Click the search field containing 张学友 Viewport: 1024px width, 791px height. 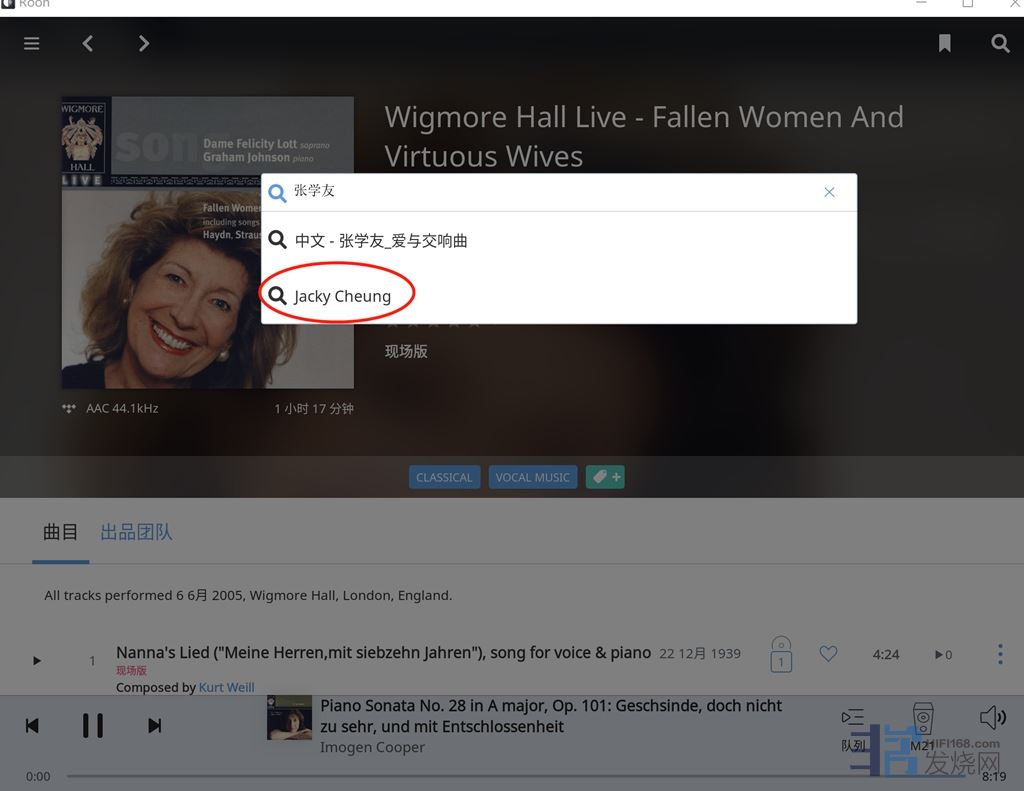click(x=550, y=192)
